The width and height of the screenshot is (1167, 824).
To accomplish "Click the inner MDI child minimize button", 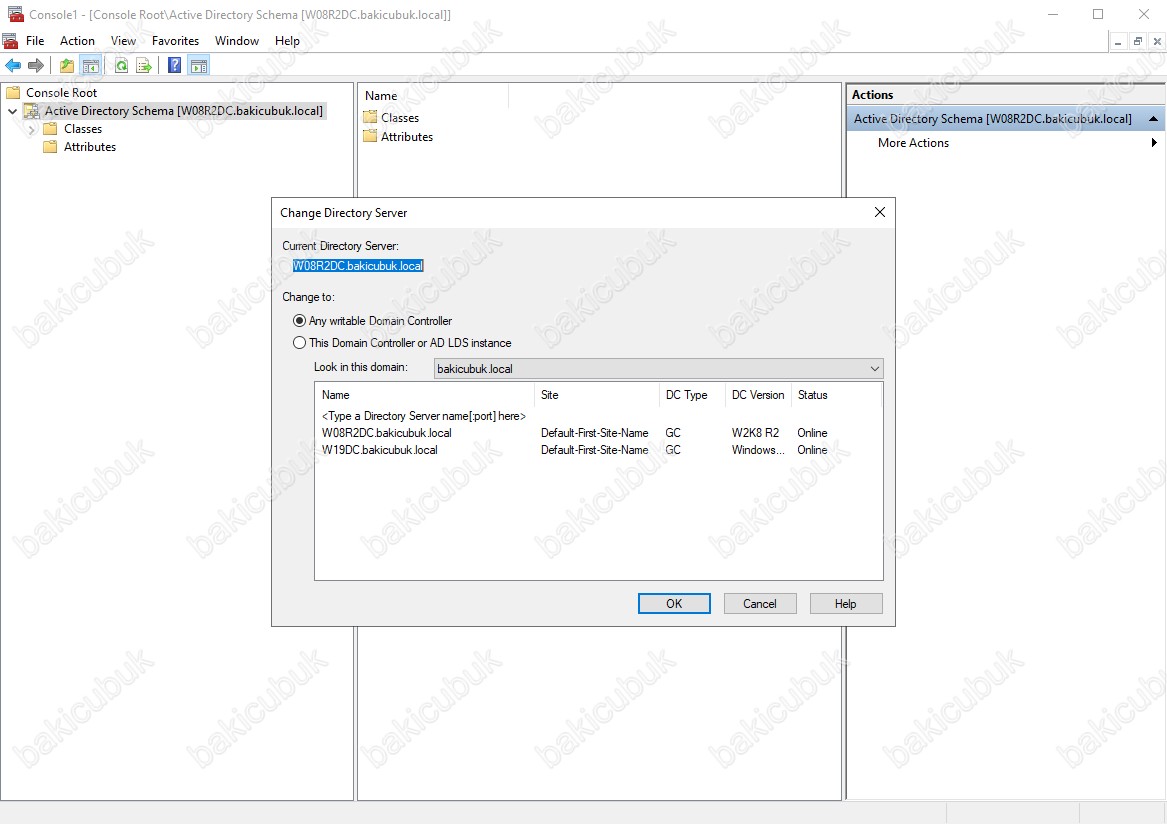I will point(1118,42).
